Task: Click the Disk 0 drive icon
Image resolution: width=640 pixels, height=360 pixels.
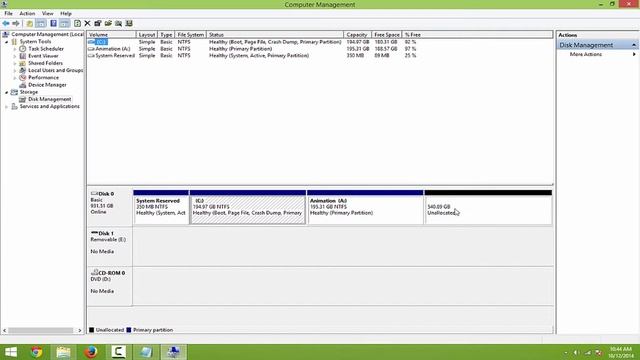Action: point(94,193)
